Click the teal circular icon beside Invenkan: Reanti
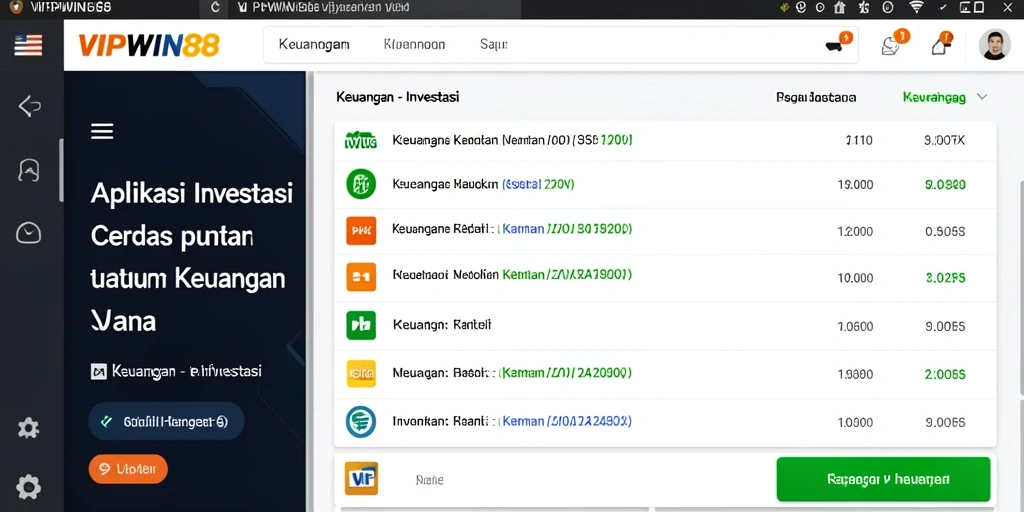This screenshot has width=1024, height=512. [360, 421]
